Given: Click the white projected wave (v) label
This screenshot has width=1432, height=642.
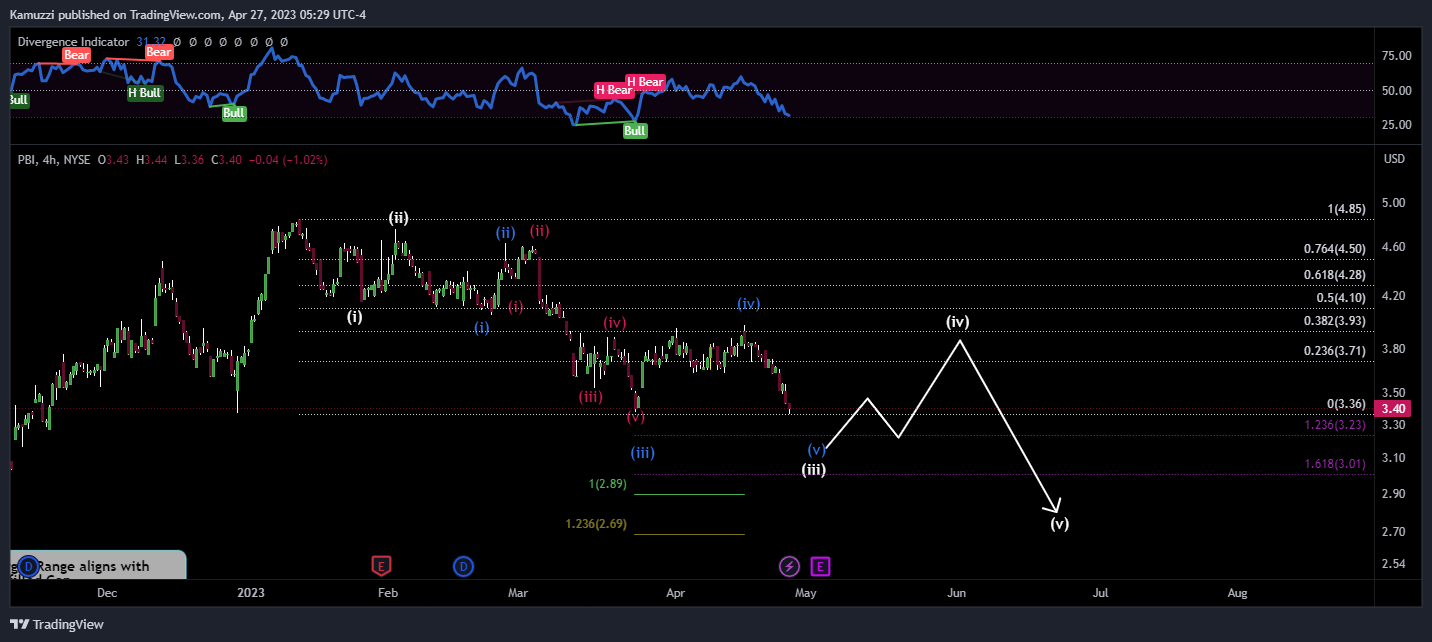Looking at the screenshot, I should (1060, 524).
